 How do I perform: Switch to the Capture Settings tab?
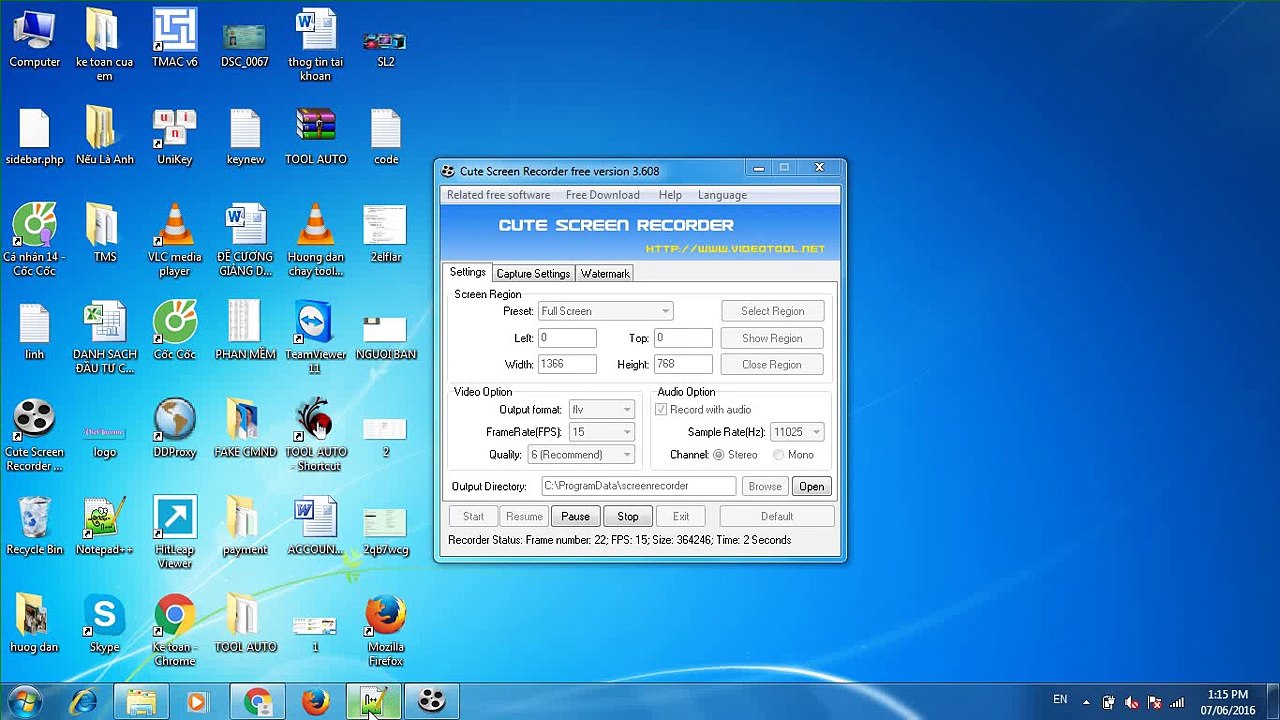(x=533, y=274)
